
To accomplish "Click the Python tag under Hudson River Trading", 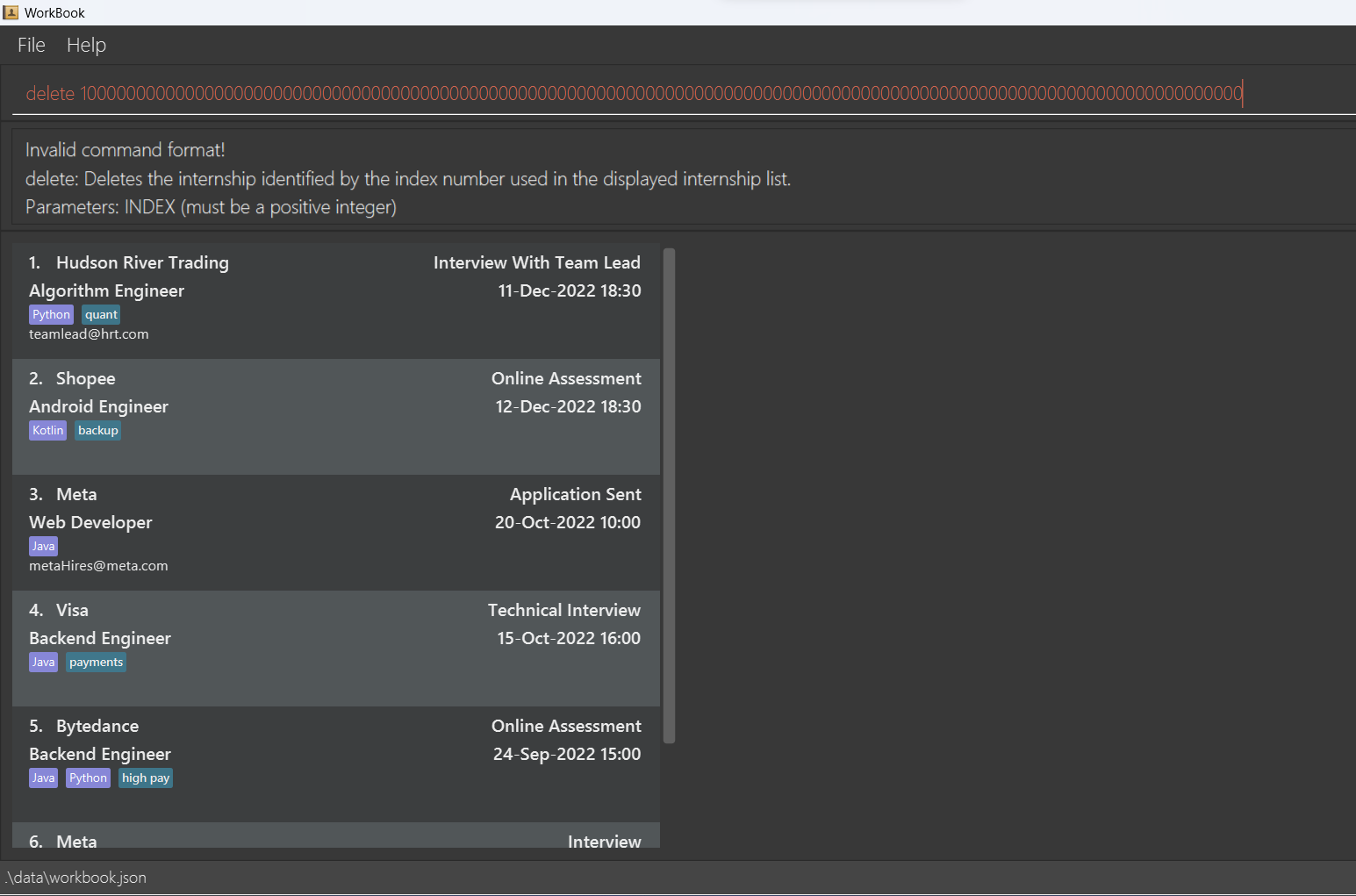I will coord(51,314).
